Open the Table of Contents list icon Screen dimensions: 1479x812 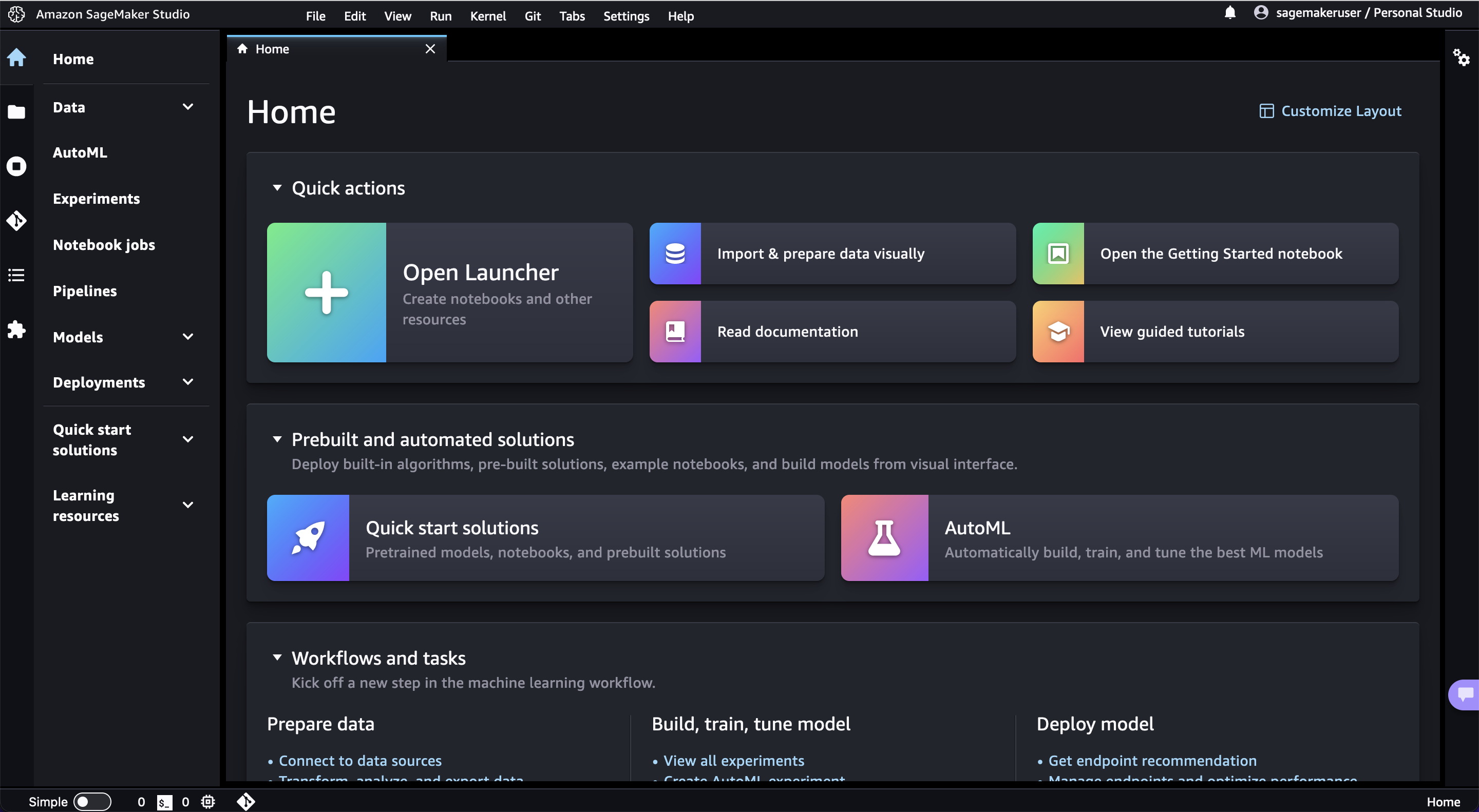[16, 275]
